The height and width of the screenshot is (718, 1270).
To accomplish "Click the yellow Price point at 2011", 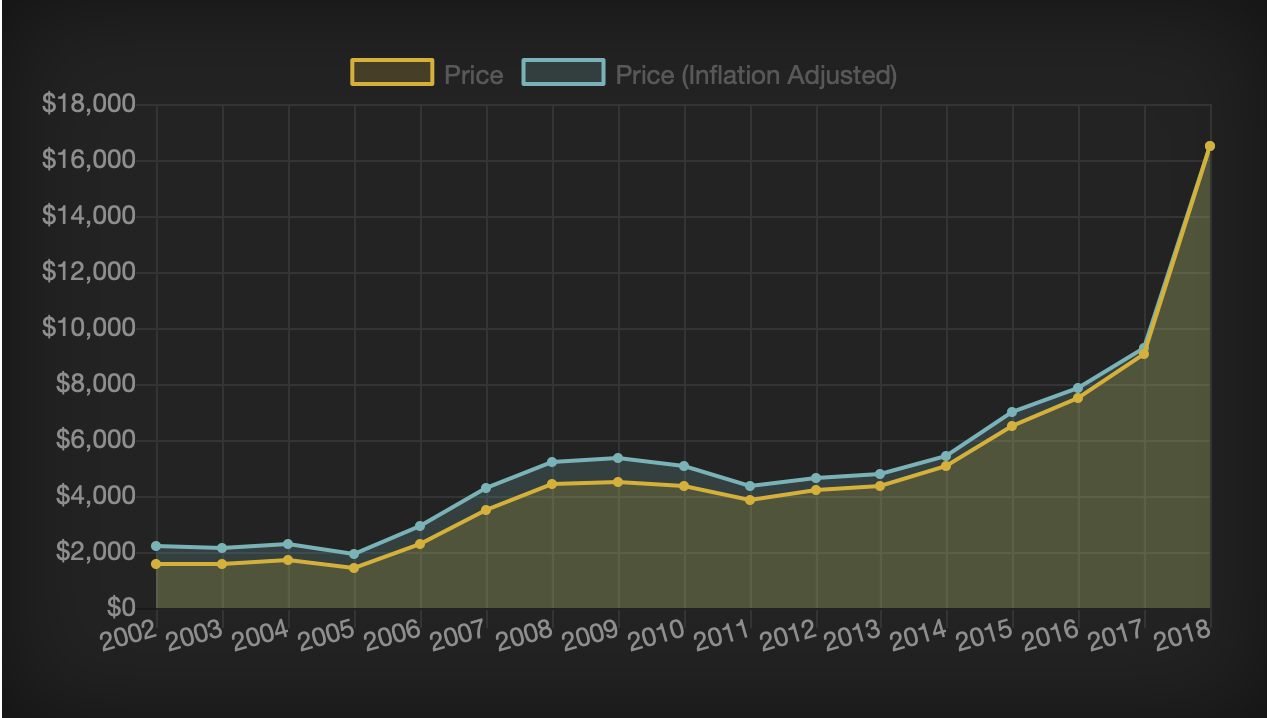I will (750, 500).
